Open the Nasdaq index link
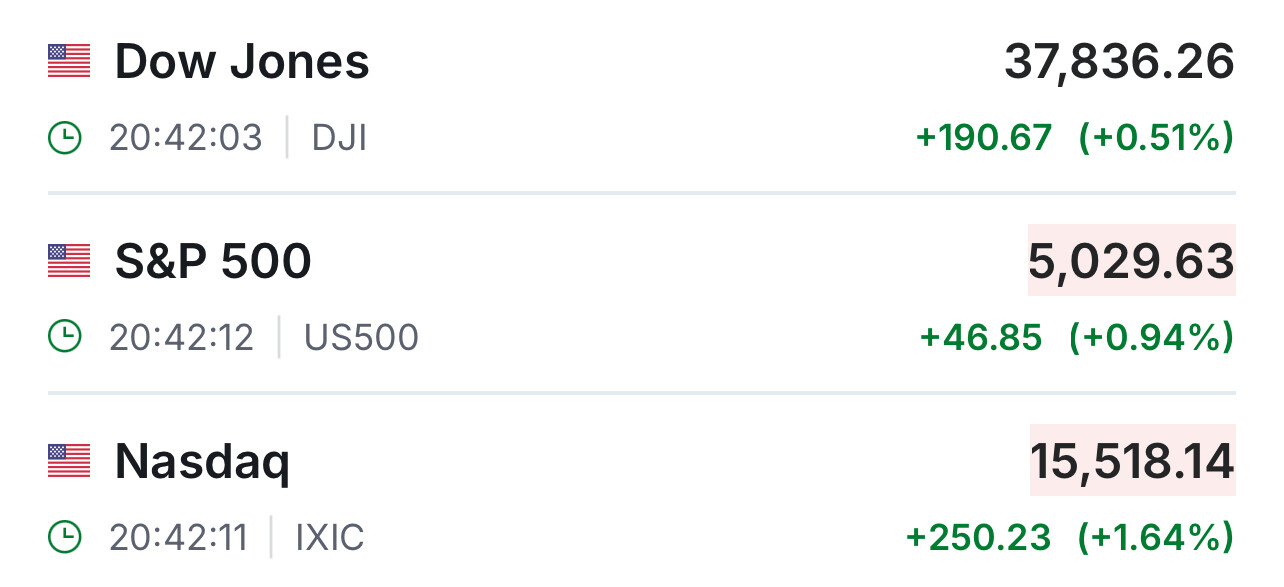The width and height of the screenshot is (1284, 587). coord(202,462)
